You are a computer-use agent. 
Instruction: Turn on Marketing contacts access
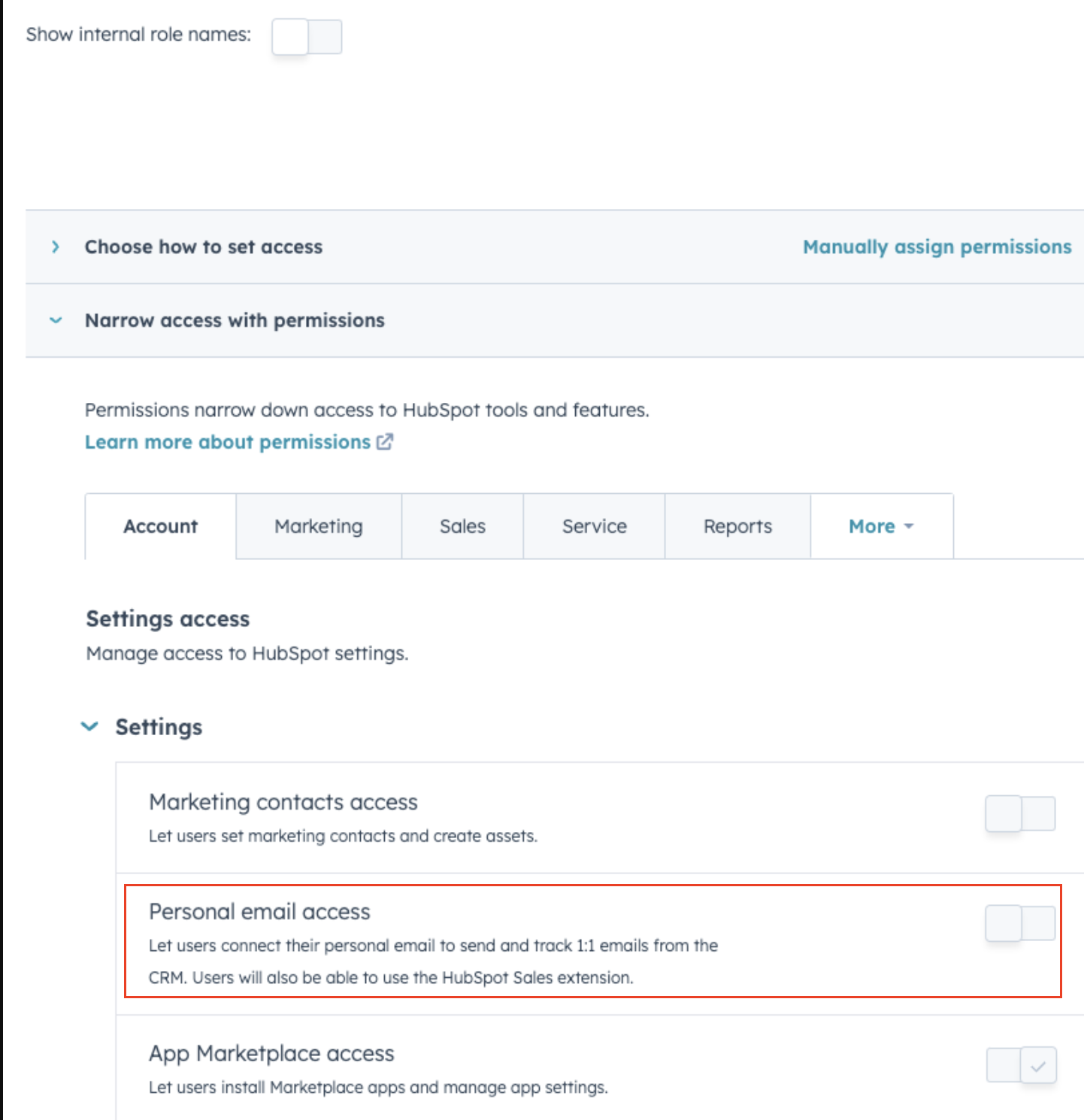pyautogui.click(x=1020, y=813)
